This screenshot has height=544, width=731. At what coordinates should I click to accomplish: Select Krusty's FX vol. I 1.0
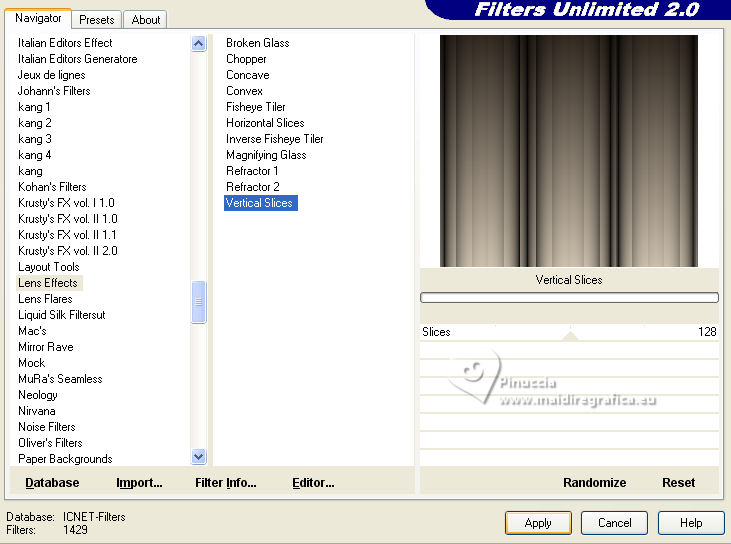(x=66, y=203)
